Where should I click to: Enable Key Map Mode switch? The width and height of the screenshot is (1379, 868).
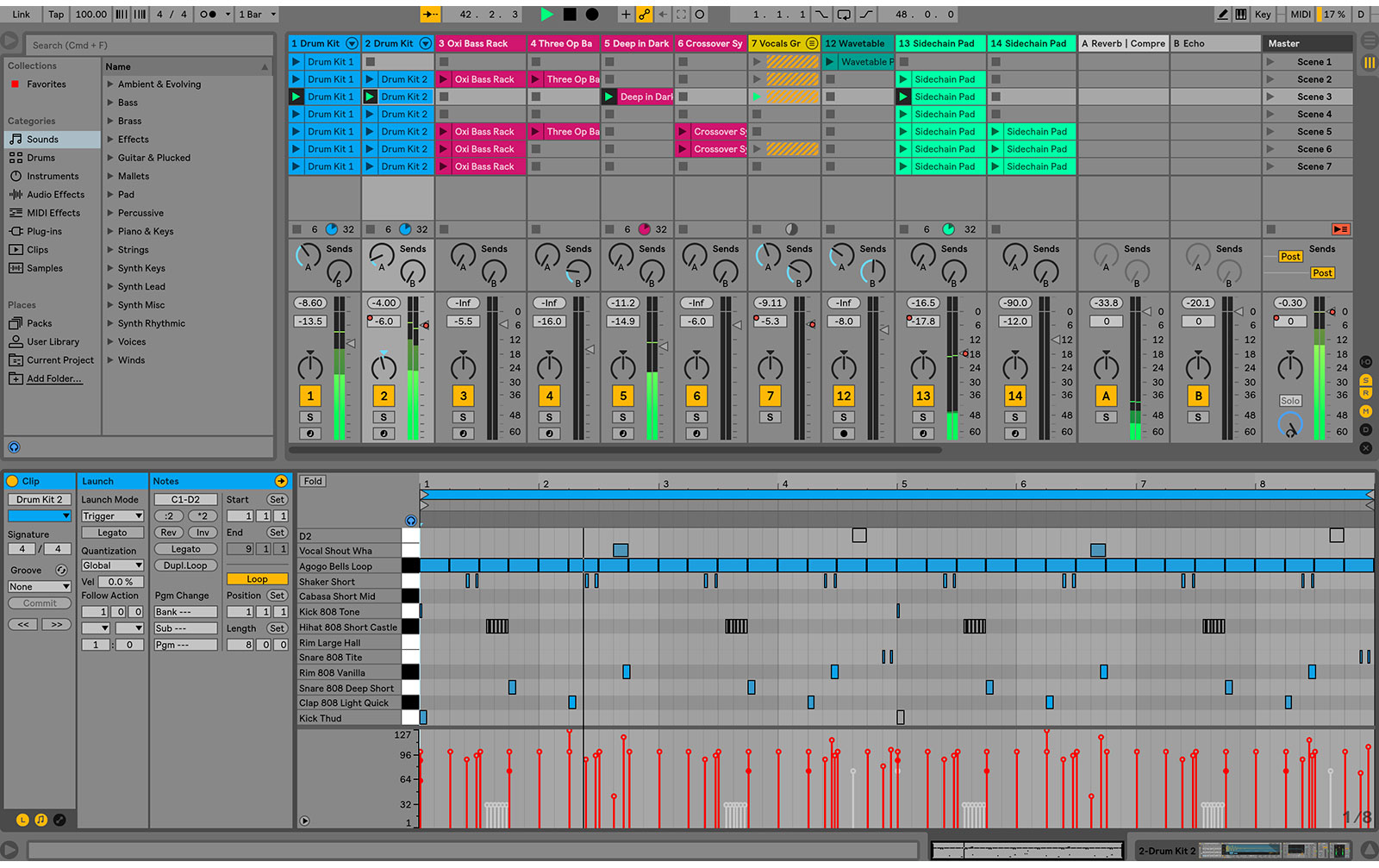(x=1263, y=15)
